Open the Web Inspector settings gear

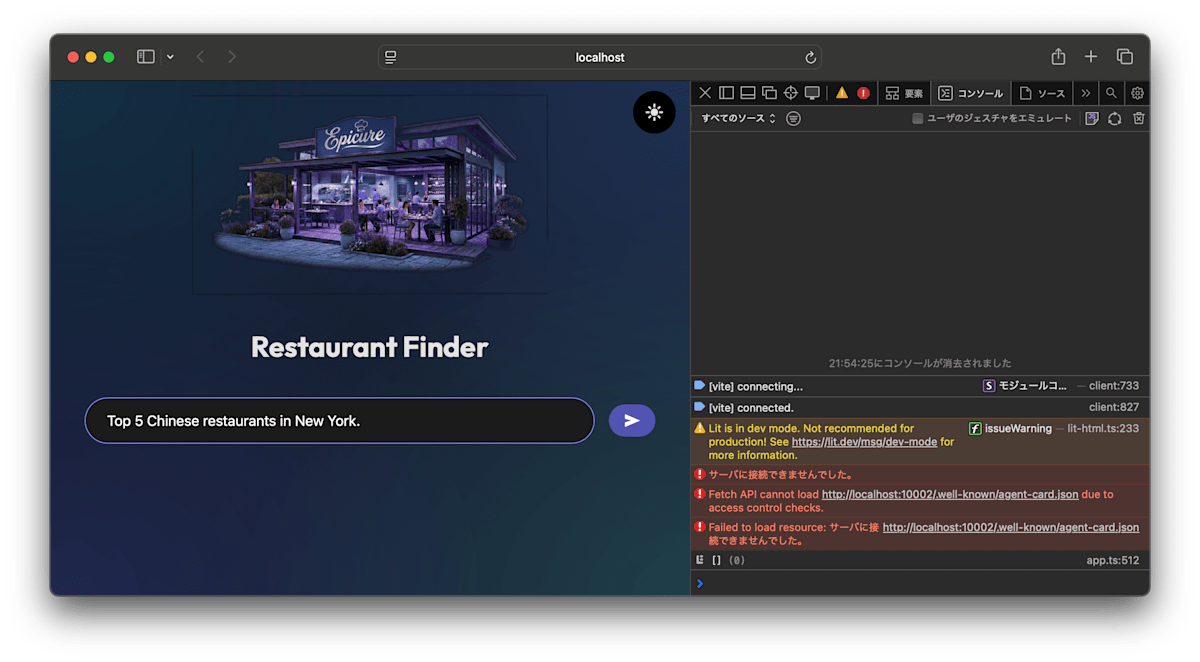[x=1137, y=92]
